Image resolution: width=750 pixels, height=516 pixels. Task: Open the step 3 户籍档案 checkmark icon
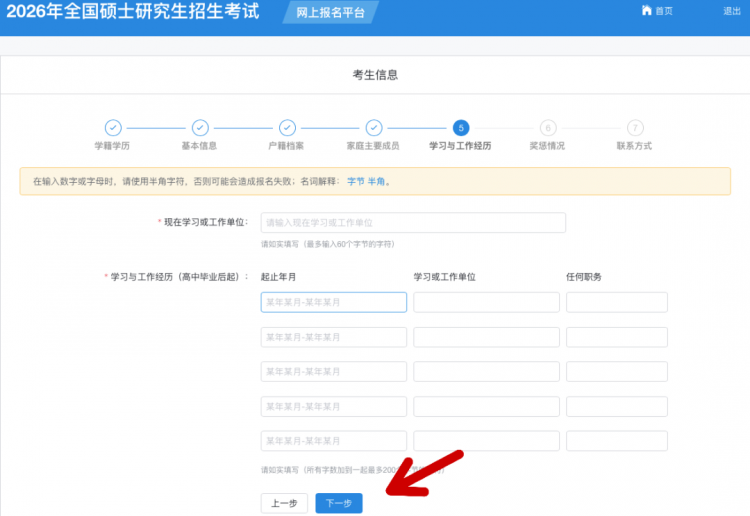[x=287, y=127]
